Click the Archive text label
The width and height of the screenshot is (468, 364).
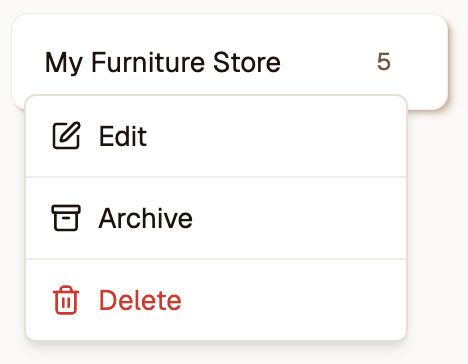point(146,218)
